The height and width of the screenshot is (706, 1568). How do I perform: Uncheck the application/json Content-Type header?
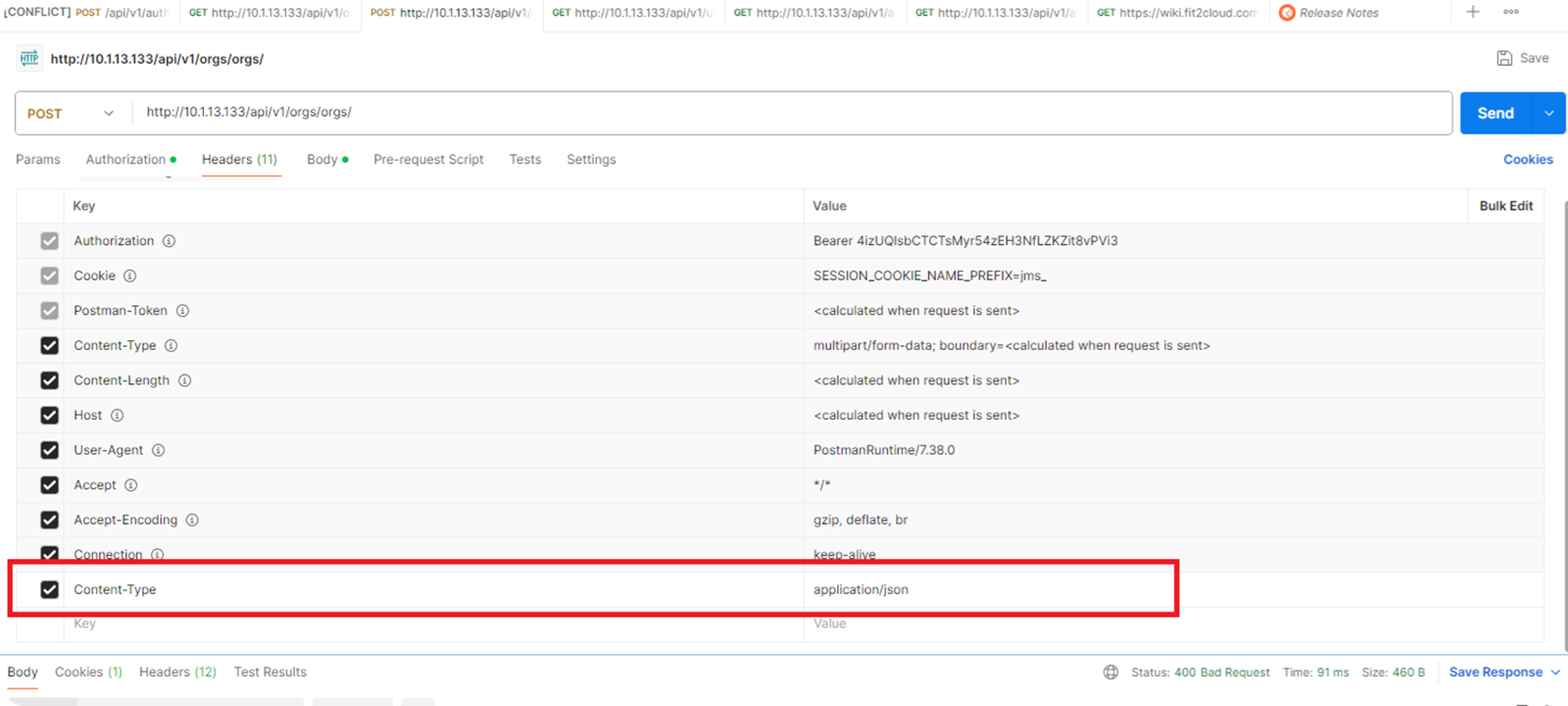[49, 589]
